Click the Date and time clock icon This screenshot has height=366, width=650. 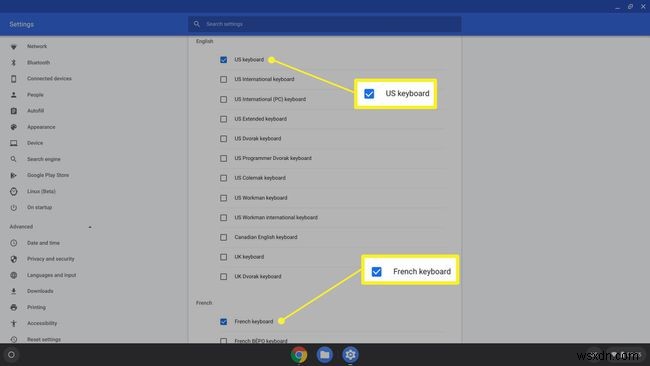coord(14,243)
